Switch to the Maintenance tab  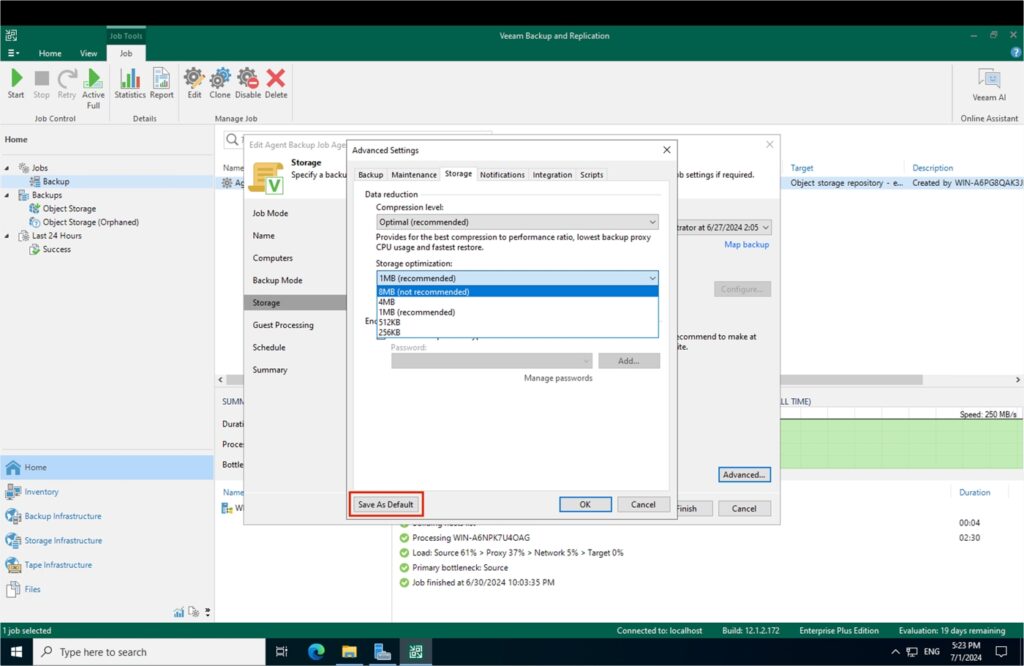[x=413, y=175]
